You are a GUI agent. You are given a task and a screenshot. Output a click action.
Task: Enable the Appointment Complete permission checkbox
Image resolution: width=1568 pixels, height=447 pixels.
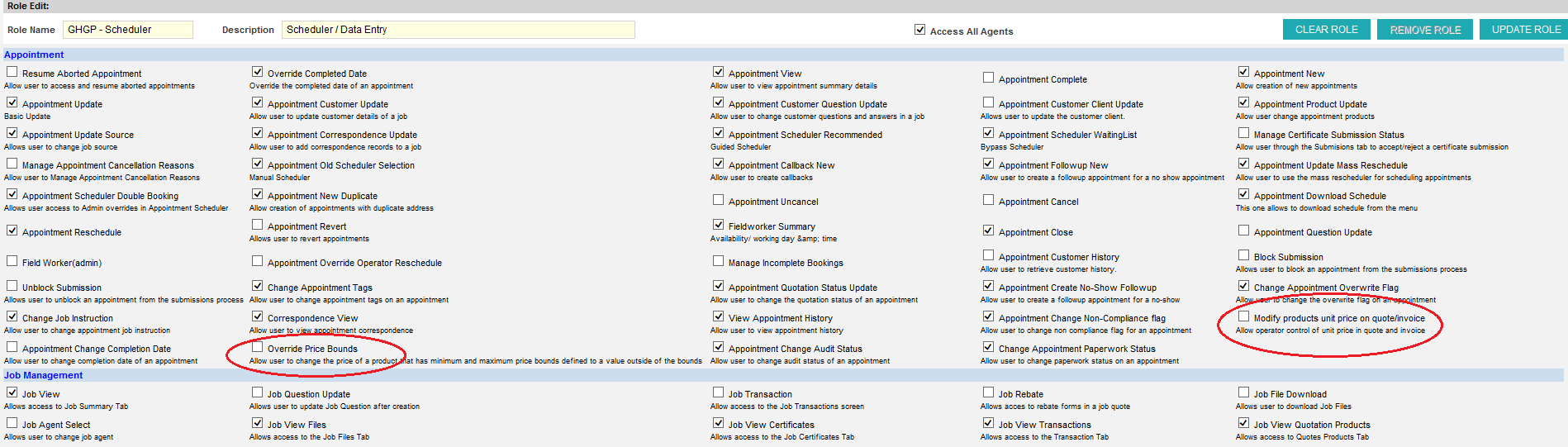(988, 78)
